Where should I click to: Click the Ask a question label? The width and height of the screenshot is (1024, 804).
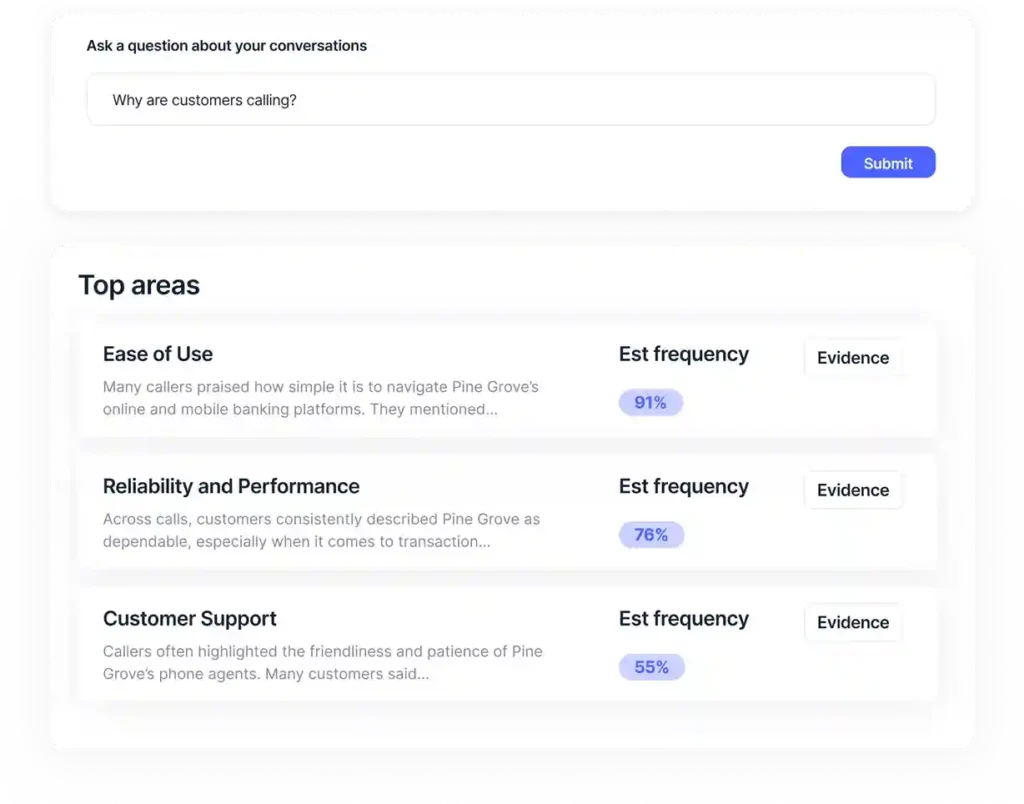point(226,45)
